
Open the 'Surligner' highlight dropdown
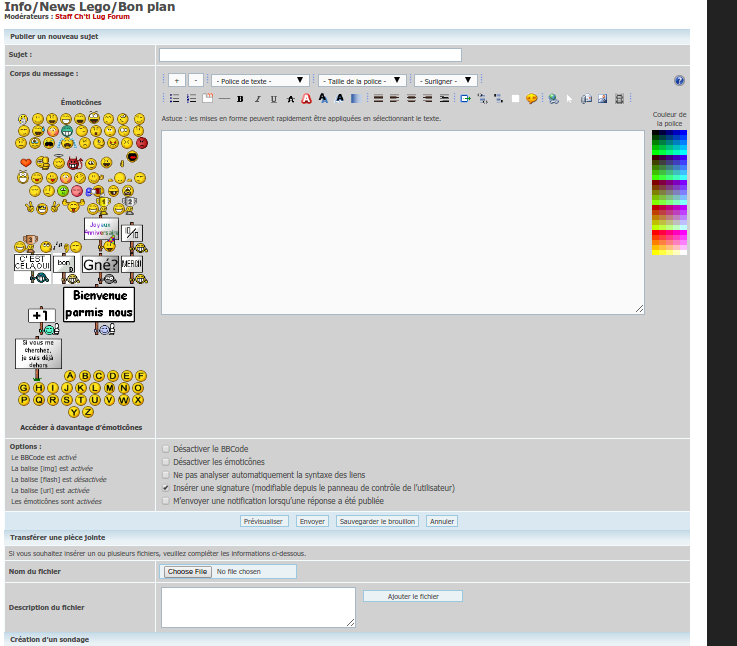click(444, 80)
